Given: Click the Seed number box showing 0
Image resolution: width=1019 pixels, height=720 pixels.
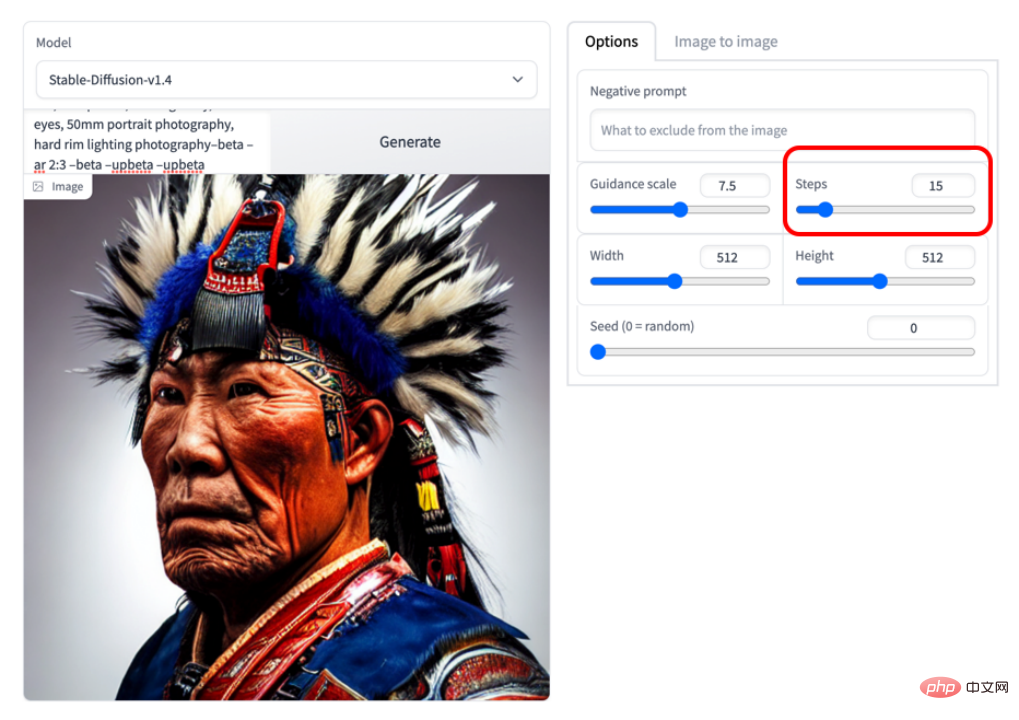Looking at the screenshot, I should [921, 328].
